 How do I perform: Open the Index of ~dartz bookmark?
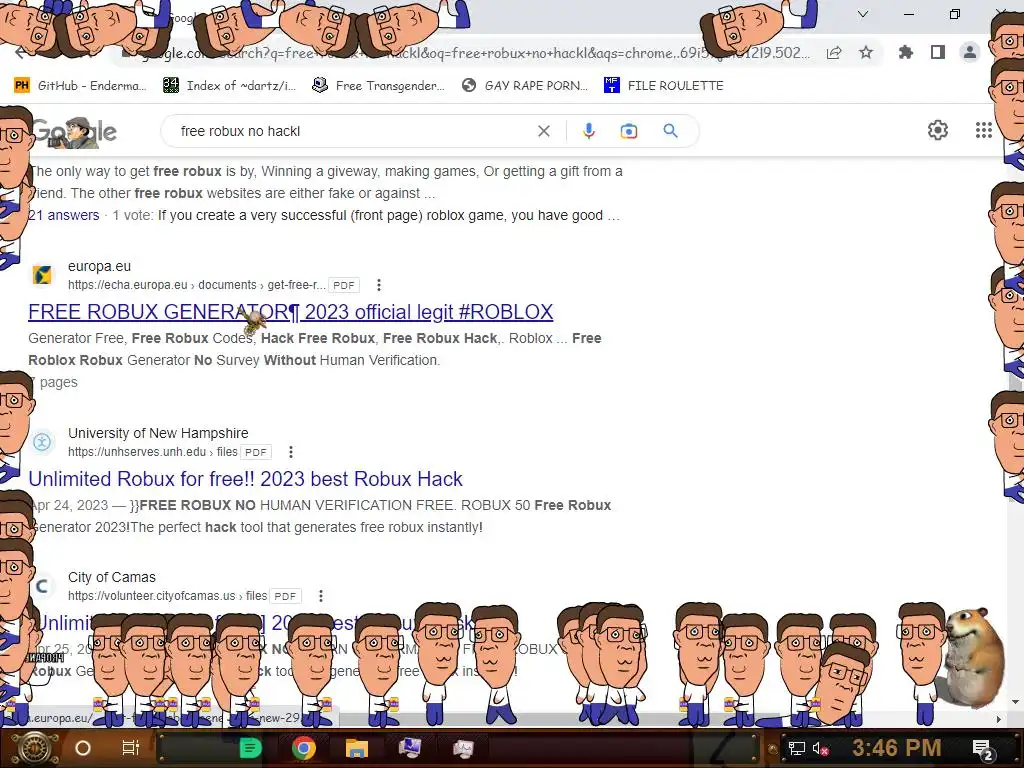coord(229,86)
